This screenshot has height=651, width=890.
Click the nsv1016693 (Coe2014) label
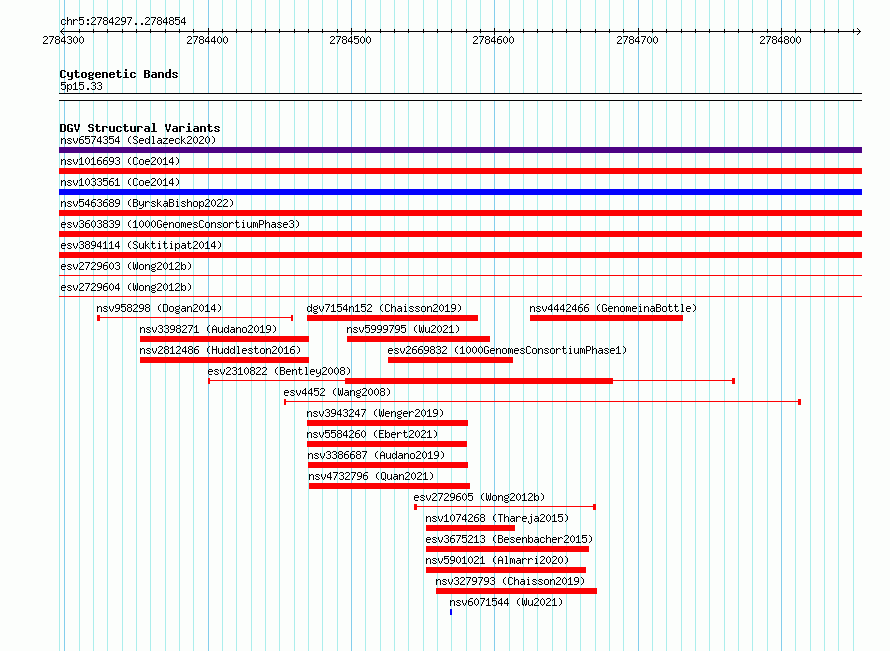120,161
